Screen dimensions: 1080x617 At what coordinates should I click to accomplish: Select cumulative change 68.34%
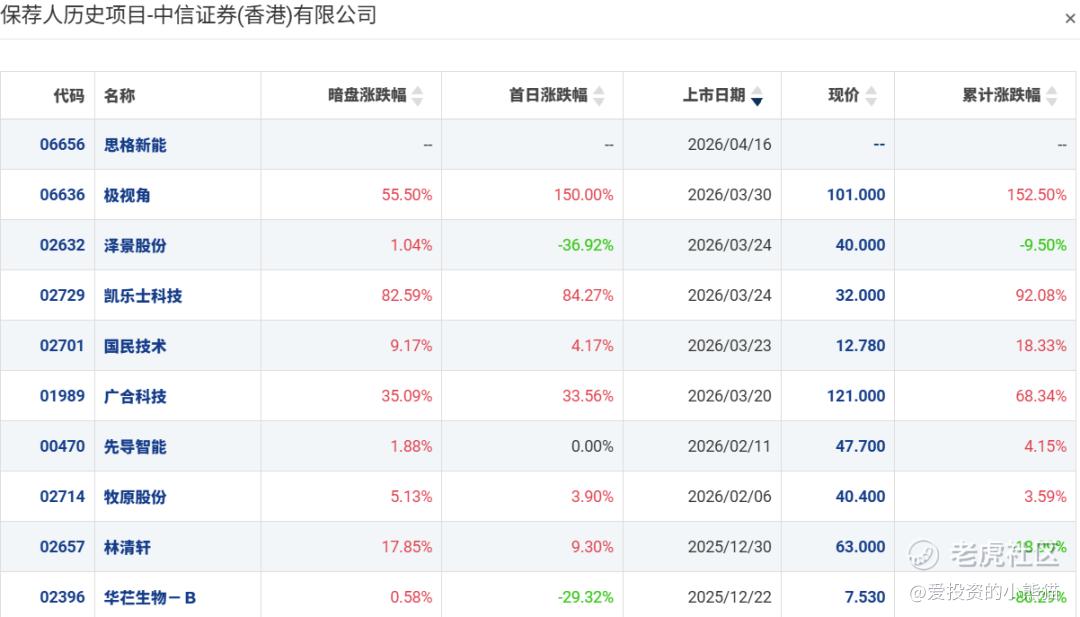click(x=1041, y=396)
